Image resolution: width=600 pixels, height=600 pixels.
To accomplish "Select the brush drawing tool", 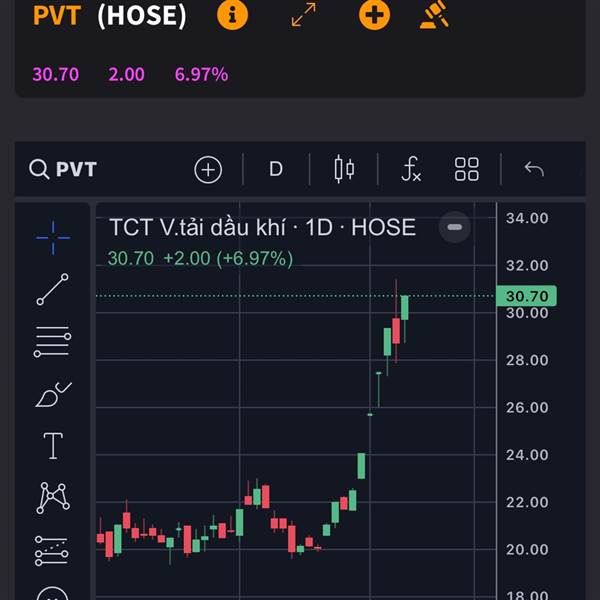I will coord(53,395).
